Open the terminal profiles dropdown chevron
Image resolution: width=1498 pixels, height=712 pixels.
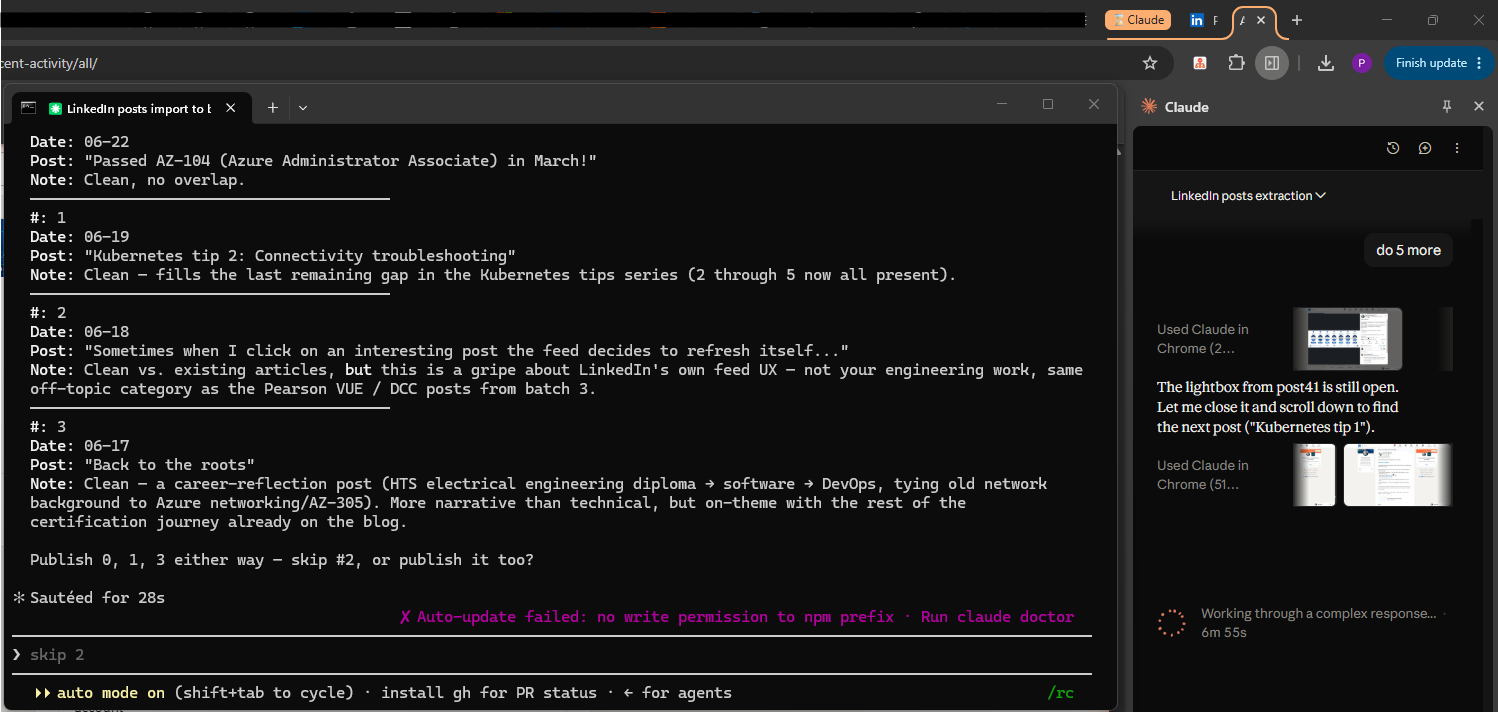(x=303, y=108)
